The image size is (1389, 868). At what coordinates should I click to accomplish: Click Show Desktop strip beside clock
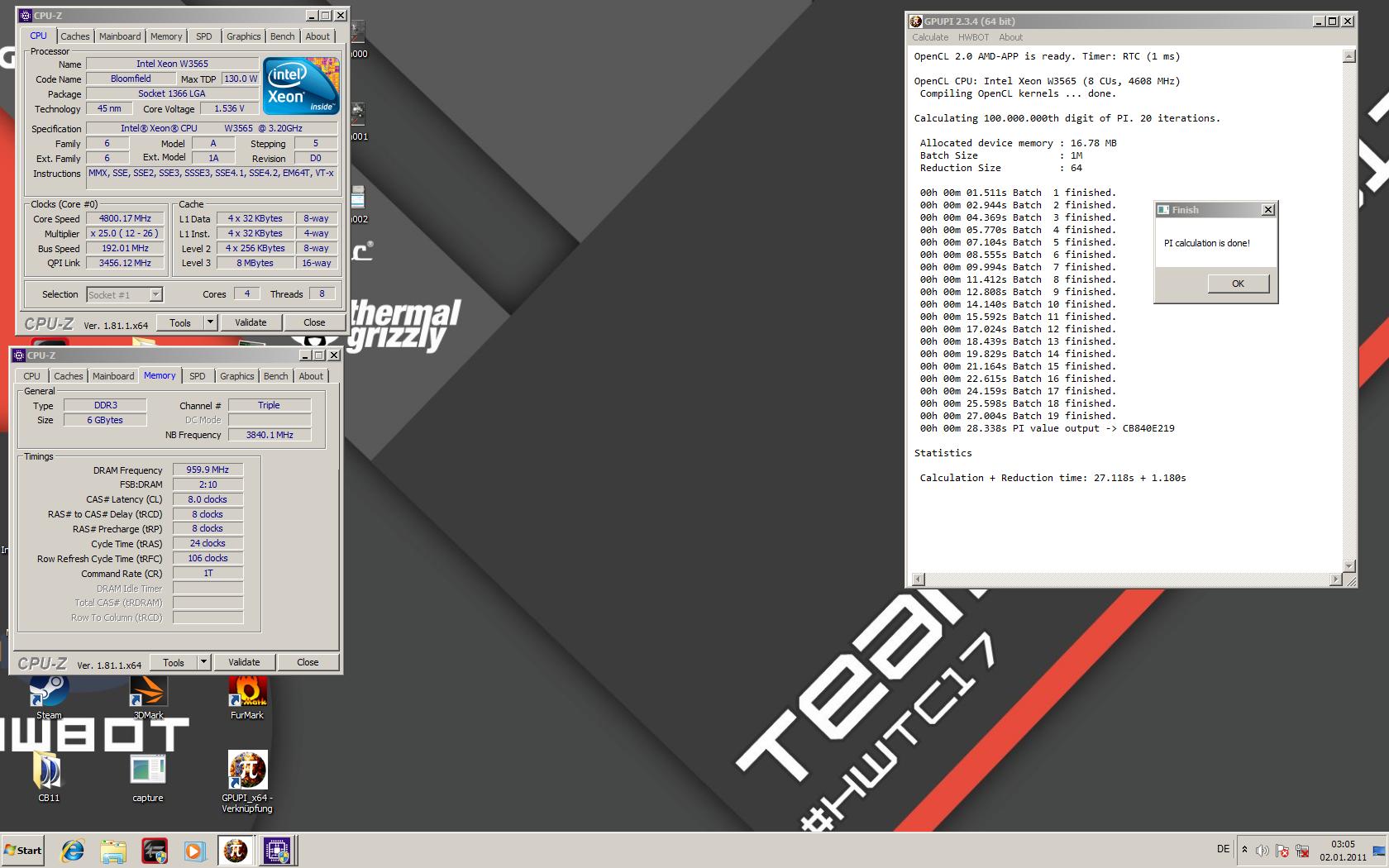(x=1378, y=851)
